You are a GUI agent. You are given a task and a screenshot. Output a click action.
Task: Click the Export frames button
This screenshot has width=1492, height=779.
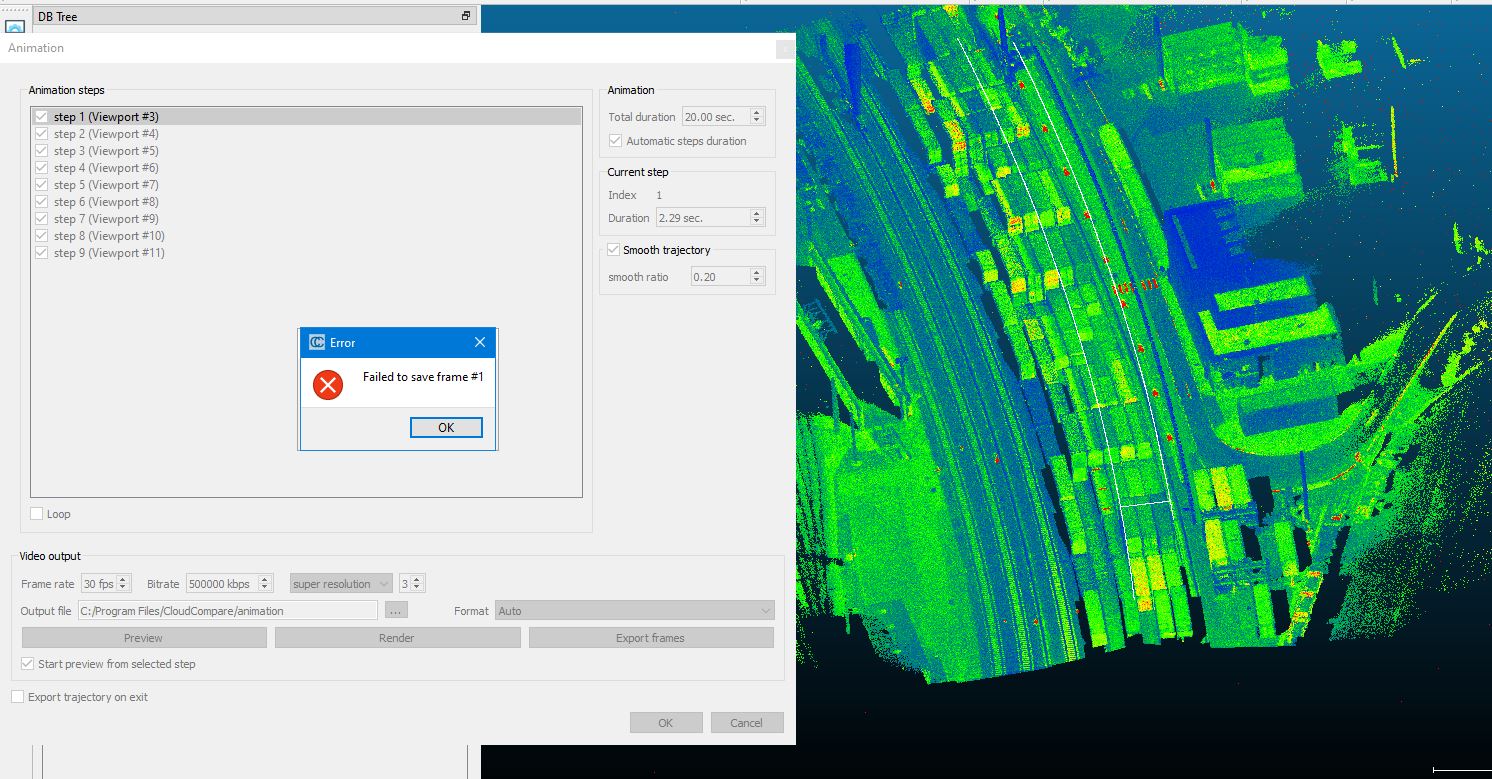click(650, 638)
